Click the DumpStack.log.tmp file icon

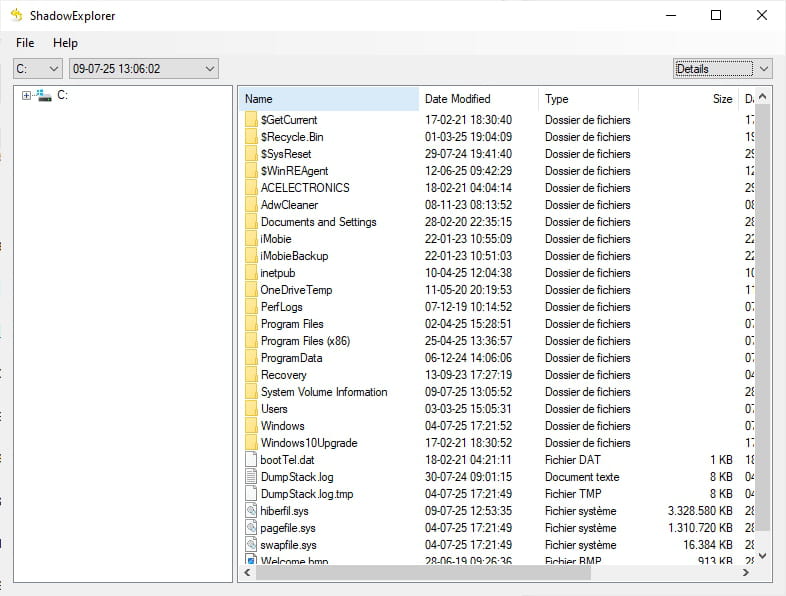(251, 494)
